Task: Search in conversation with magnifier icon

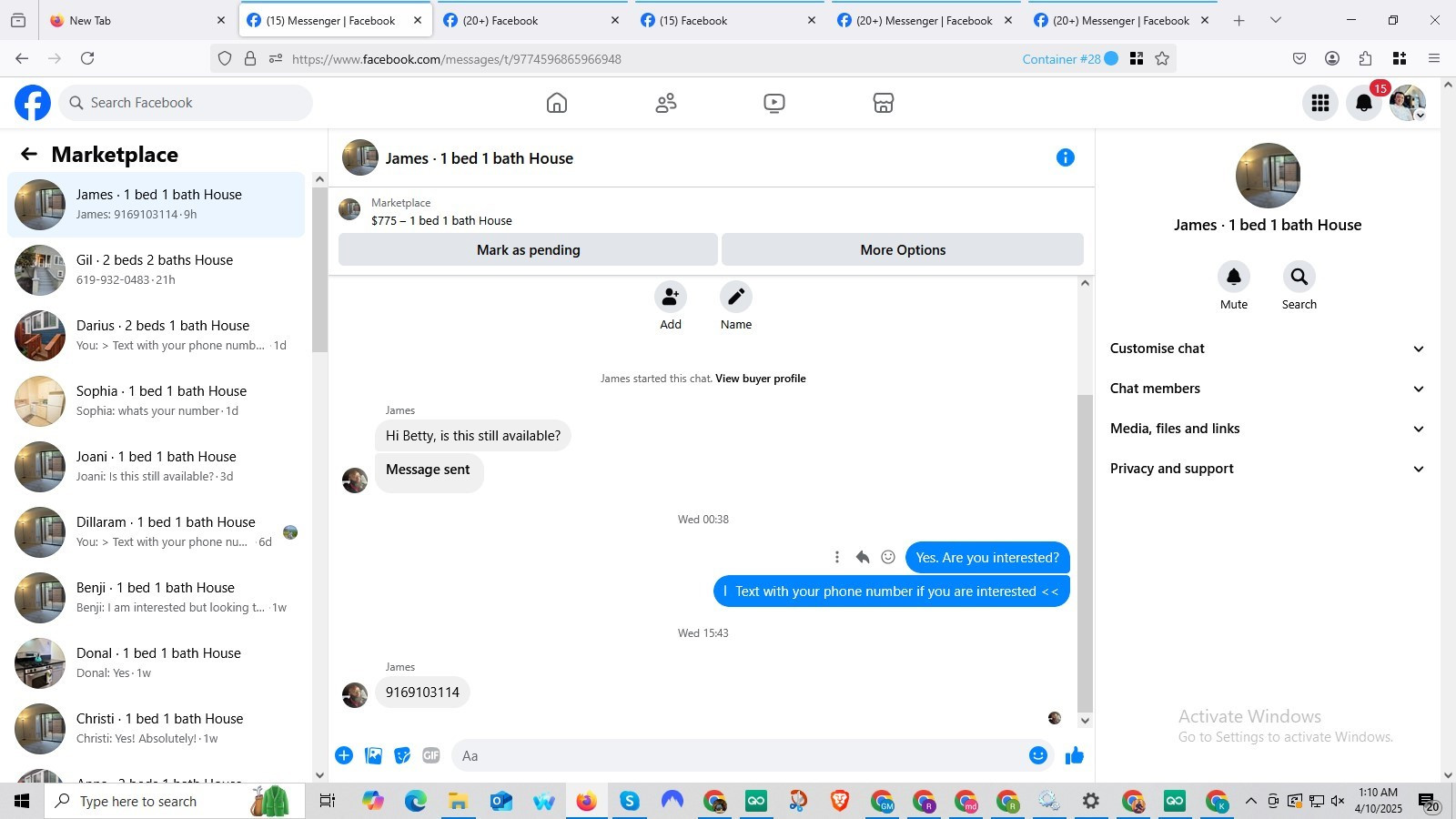Action: [1299, 277]
